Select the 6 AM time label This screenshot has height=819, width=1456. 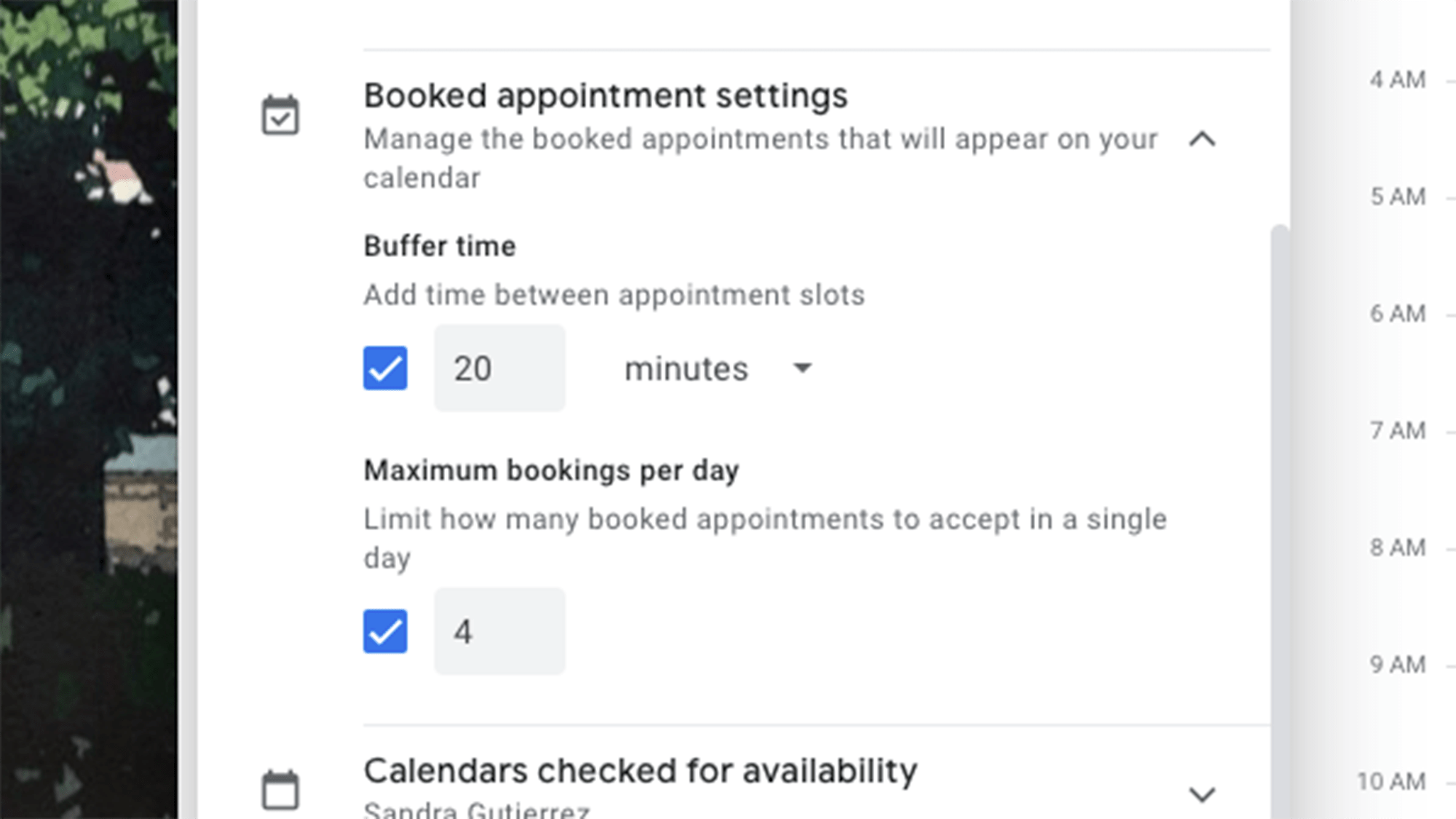tap(1397, 314)
